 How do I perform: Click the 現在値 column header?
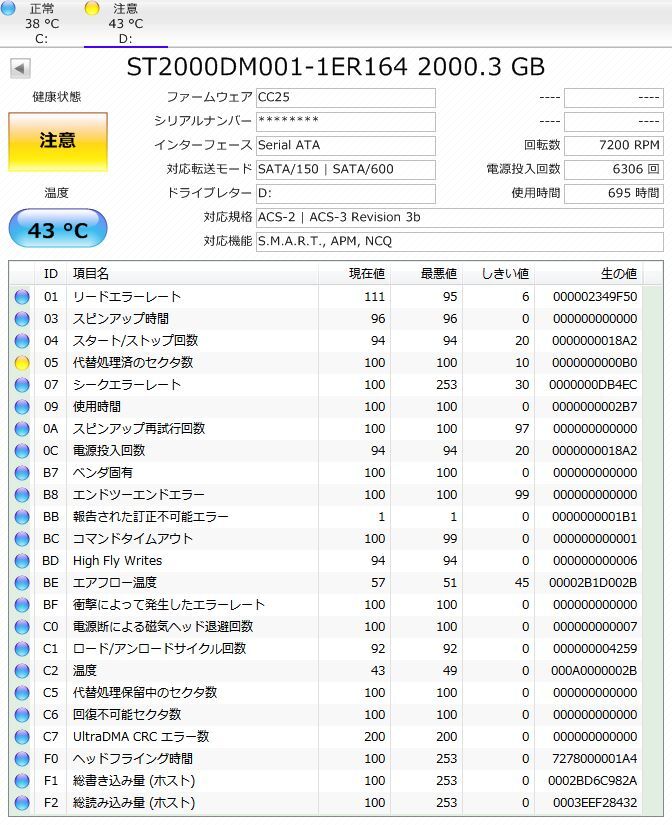pyautogui.click(x=354, y=274)
